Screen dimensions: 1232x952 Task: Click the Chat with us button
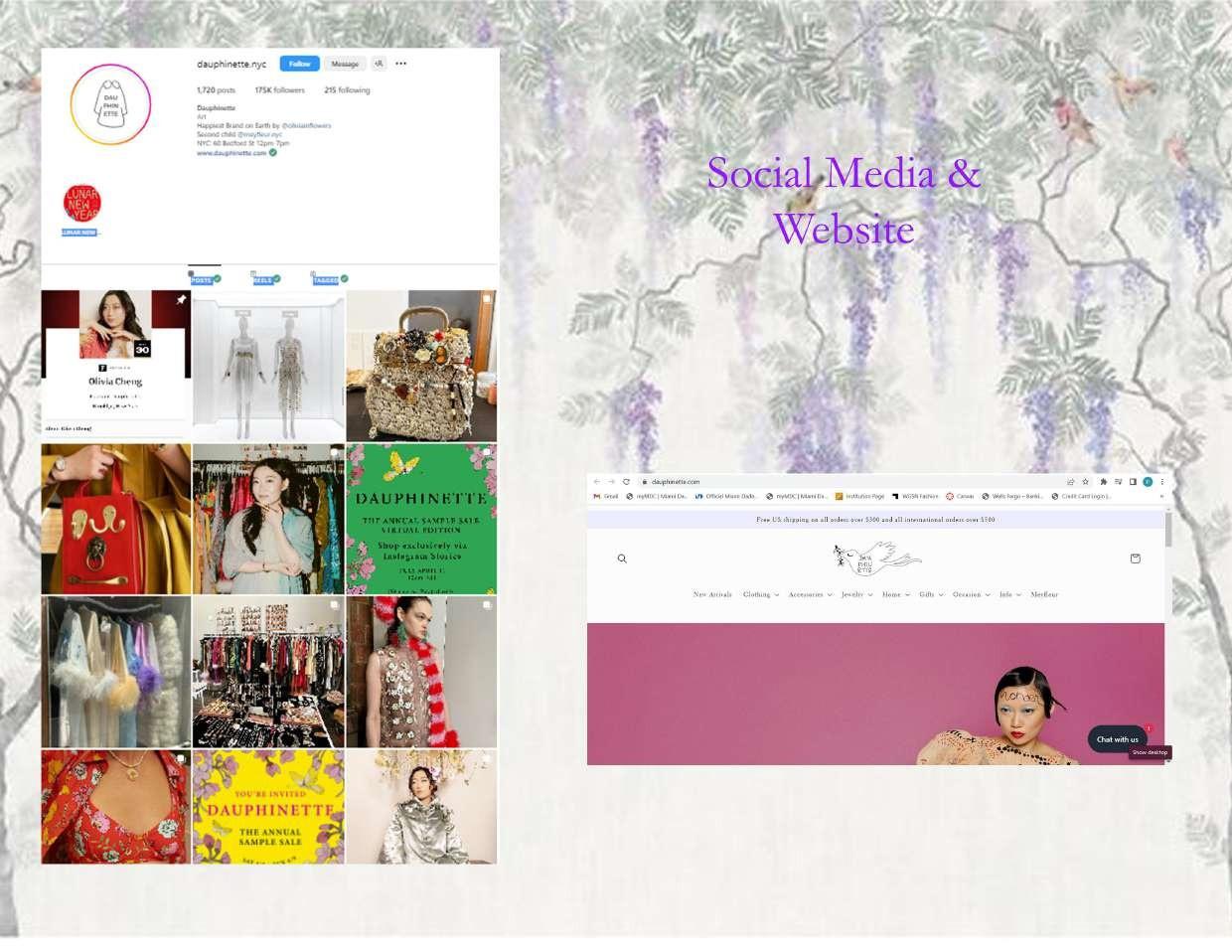(x=1118, y=739)
